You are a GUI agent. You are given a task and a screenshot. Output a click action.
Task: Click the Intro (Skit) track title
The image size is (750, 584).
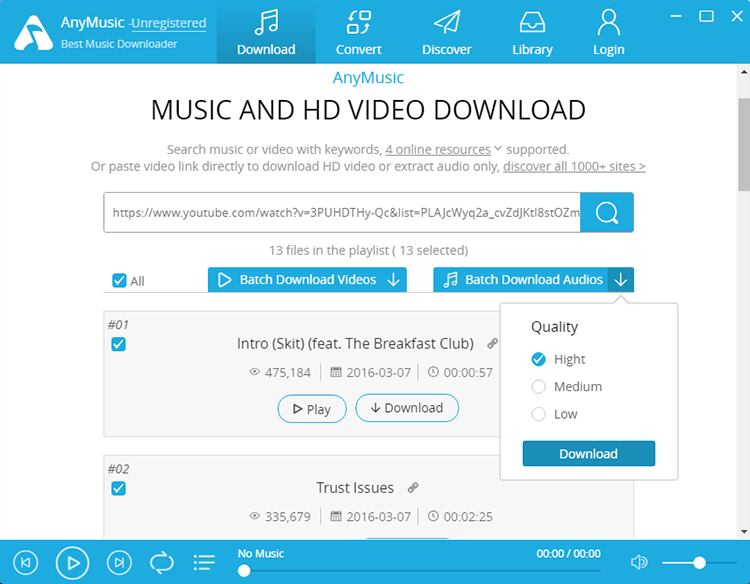click(x=355, y=343)
